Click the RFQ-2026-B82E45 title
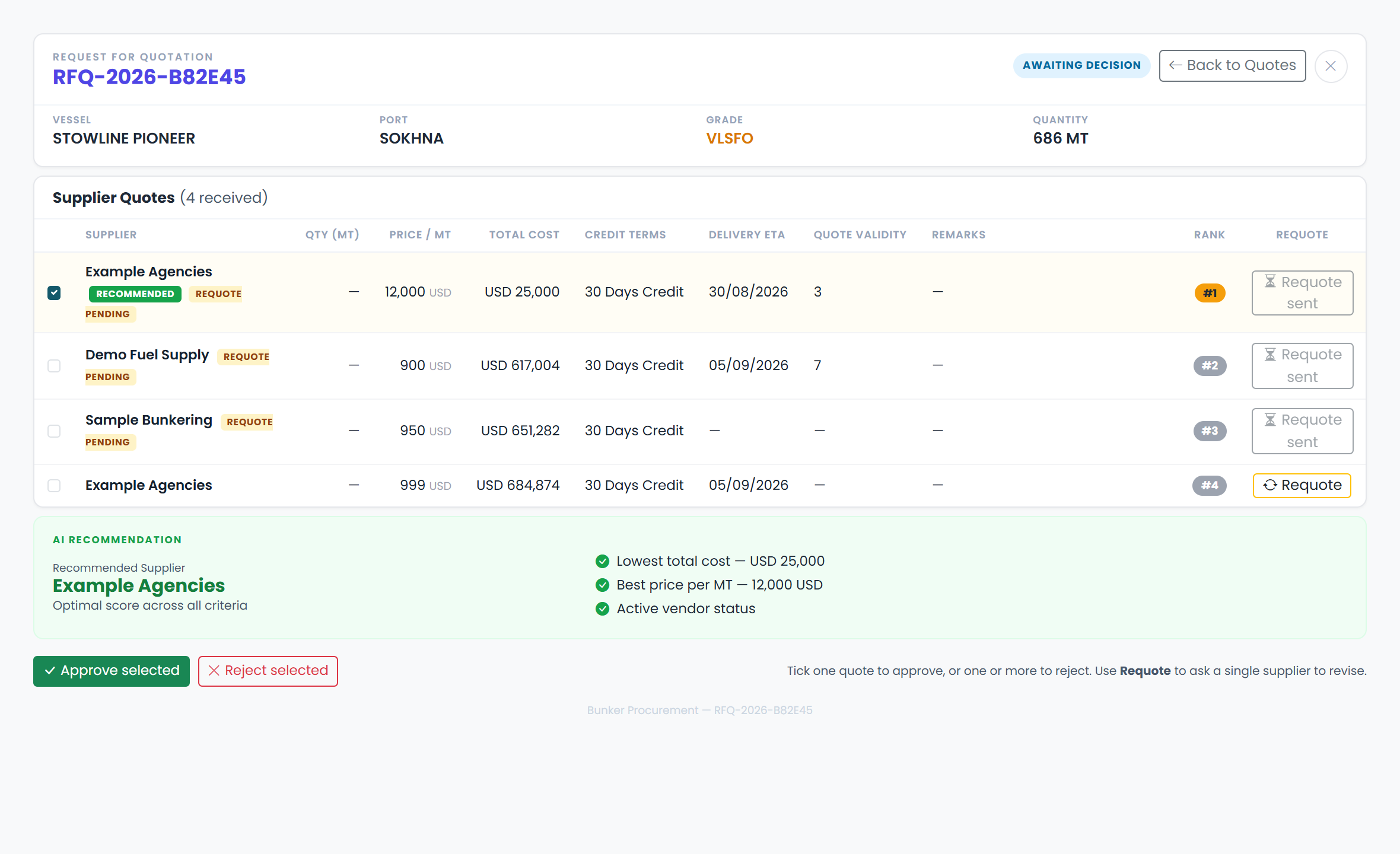Screen dimensions: 1400x854 point(149,77)
